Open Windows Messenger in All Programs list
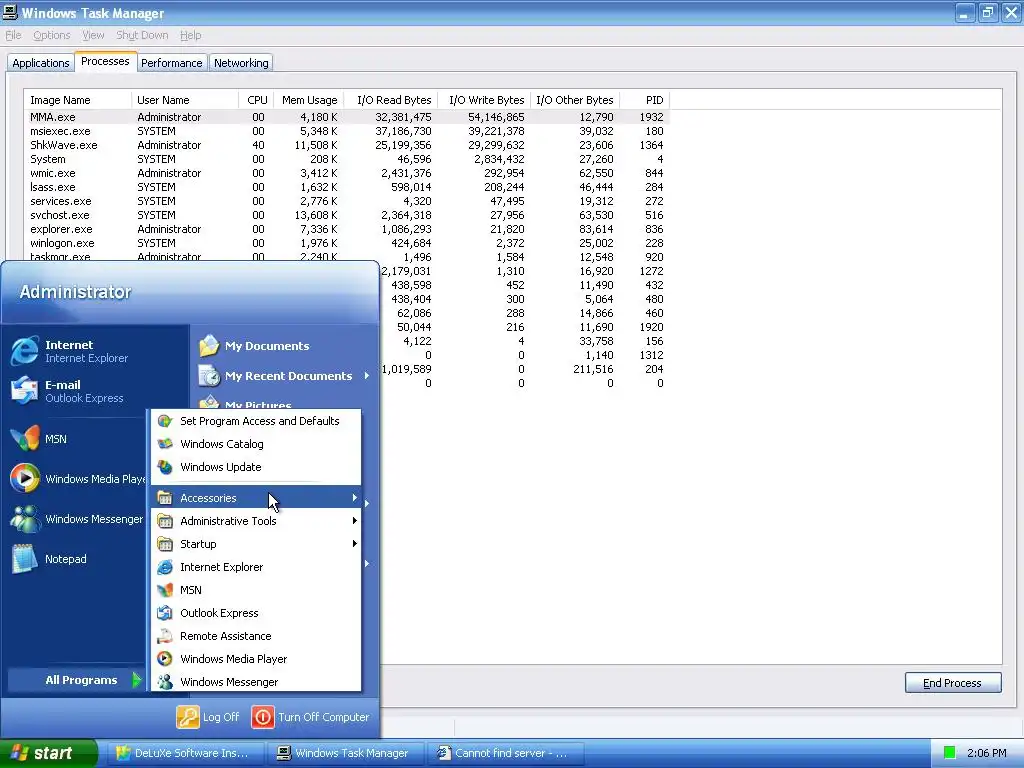Viewport: 1024px width, 768px height. (256, 681)
